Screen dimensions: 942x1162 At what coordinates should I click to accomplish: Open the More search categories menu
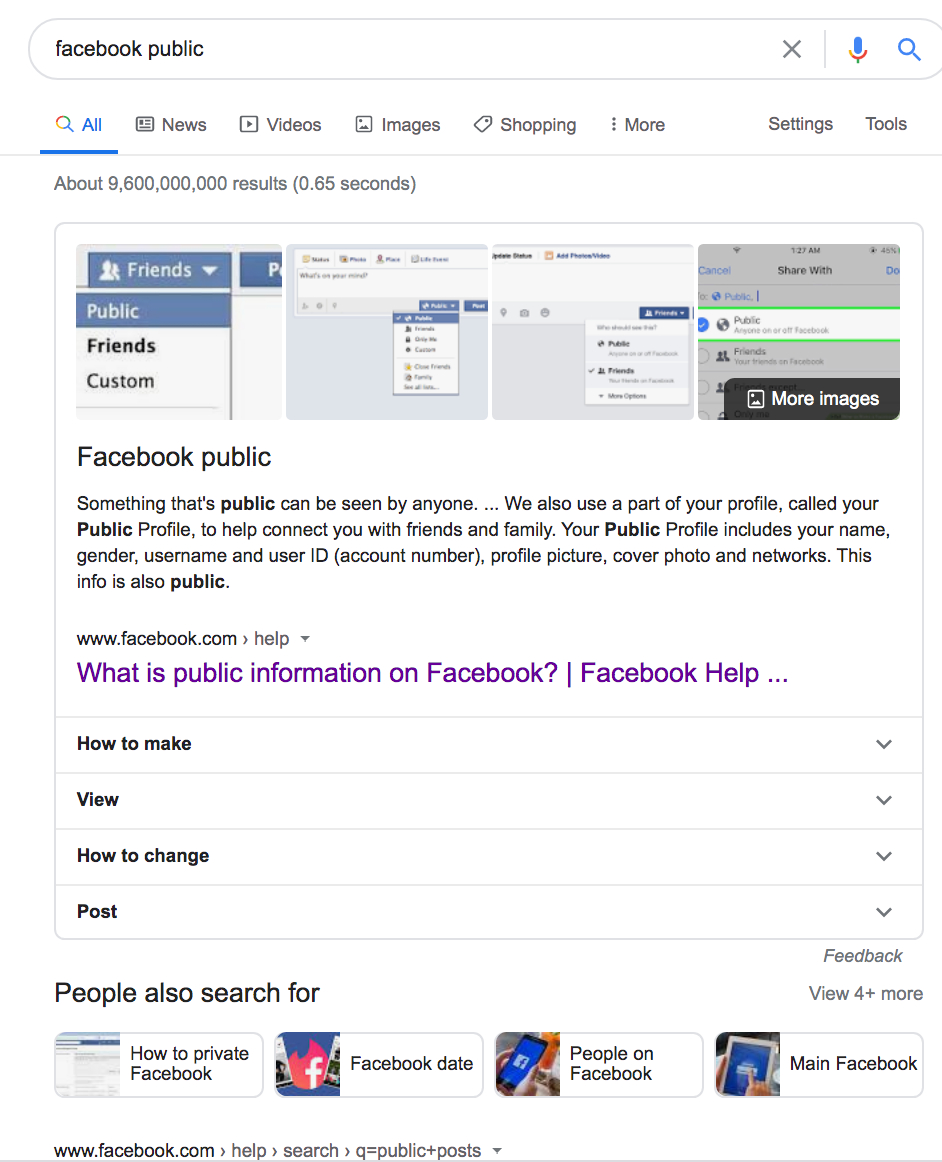coord(637,124)
